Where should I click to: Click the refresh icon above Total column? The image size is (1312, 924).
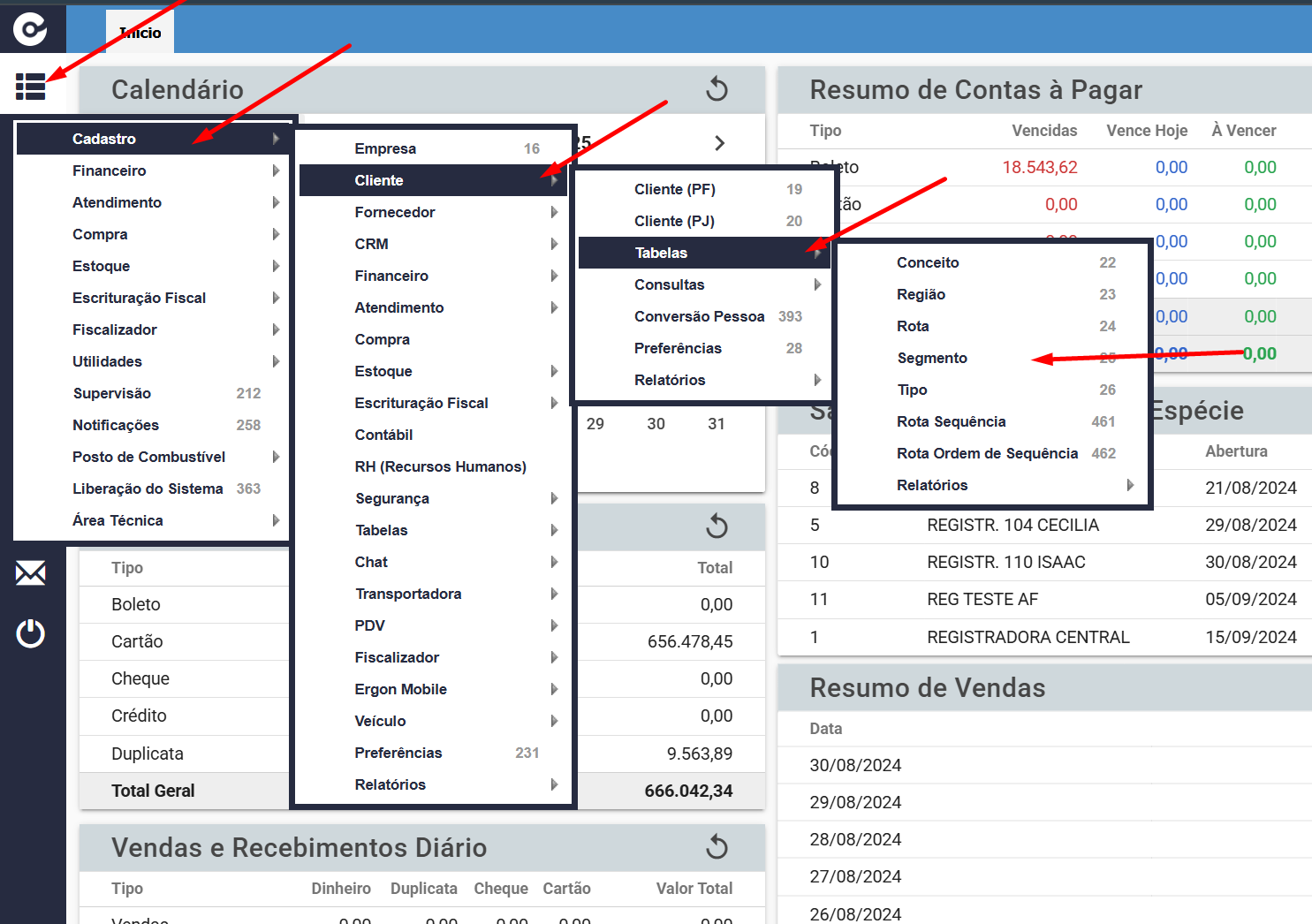pyautogui.click(x=717, y=526)
